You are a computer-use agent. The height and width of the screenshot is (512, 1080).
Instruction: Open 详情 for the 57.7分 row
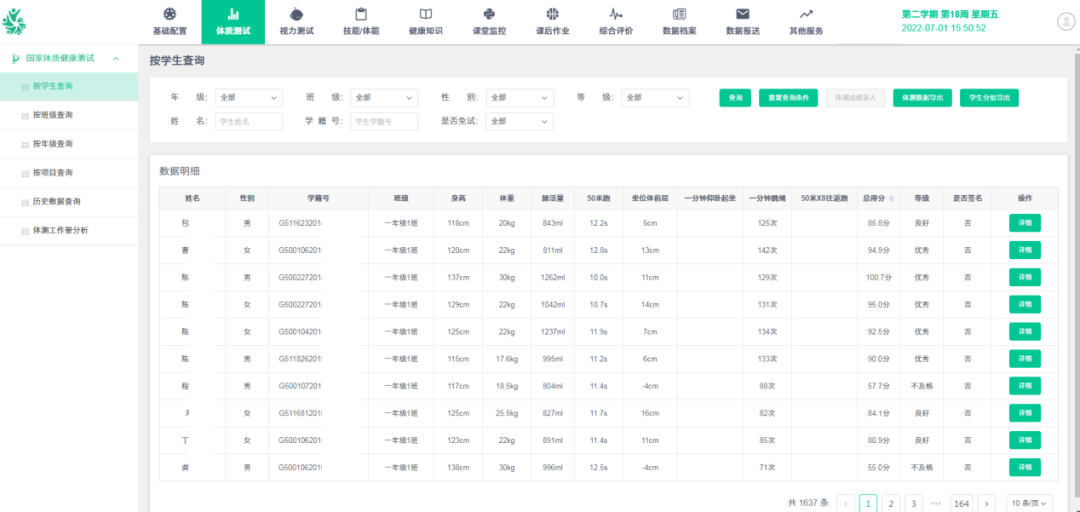1024,386
